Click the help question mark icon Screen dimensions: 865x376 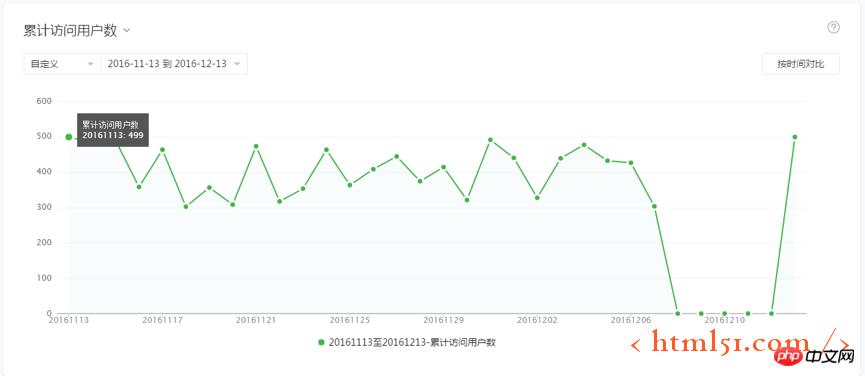[x=834, y=28]
